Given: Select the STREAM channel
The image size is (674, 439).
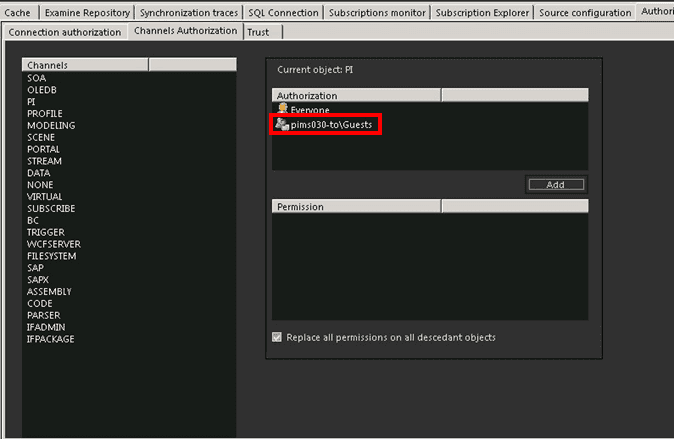Looking at the screenshot, I should pos(44,161).
